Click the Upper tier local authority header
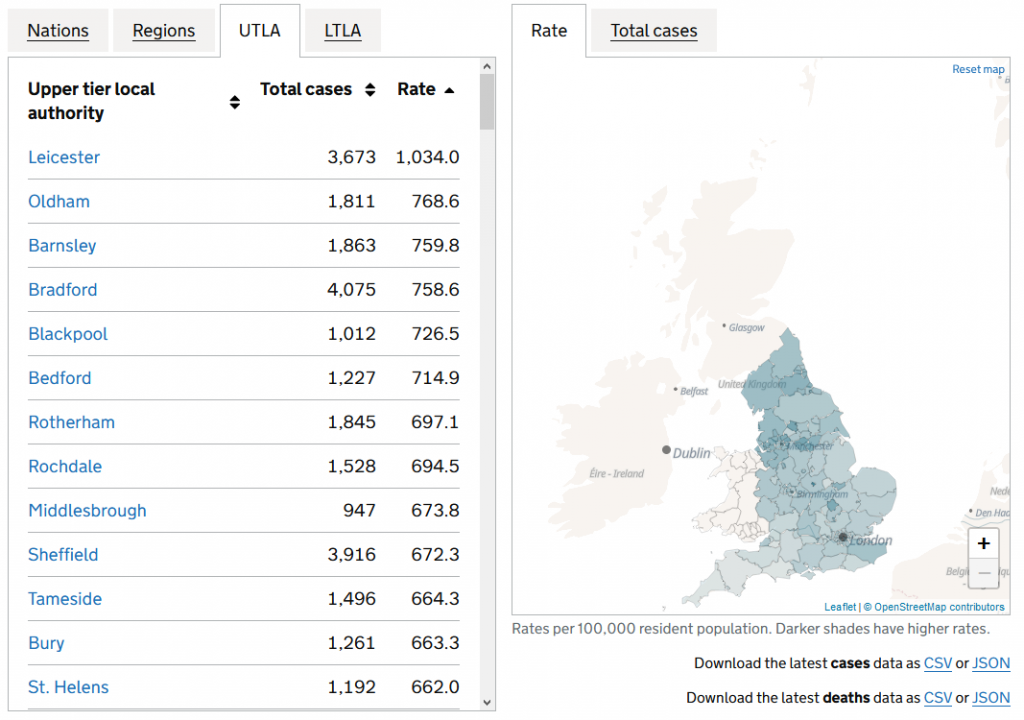This screenshot has width=1024, height=720. tap(91, 101)
